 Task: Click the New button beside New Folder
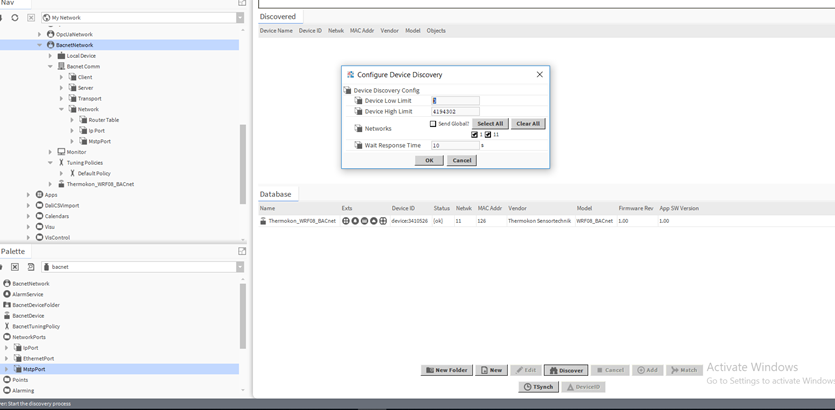pos(491,370)
